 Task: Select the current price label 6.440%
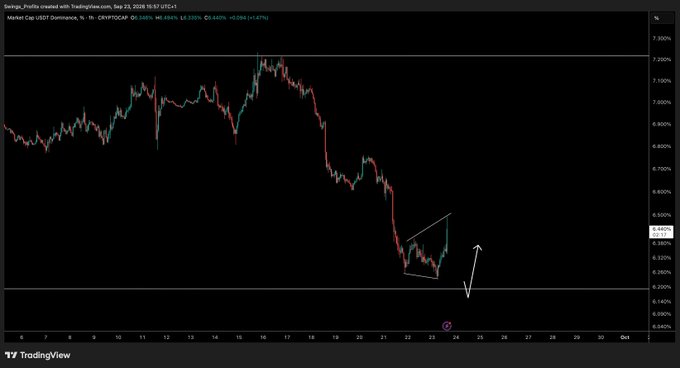[x=661, y=229]
